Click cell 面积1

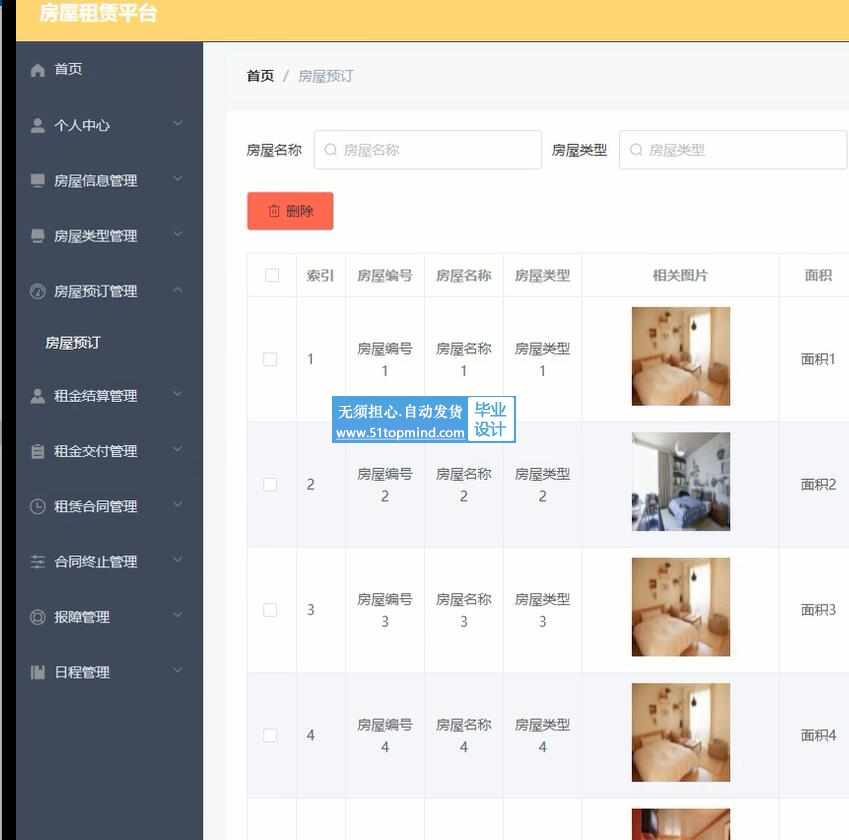pyautogui.click(x=818, y=359)
